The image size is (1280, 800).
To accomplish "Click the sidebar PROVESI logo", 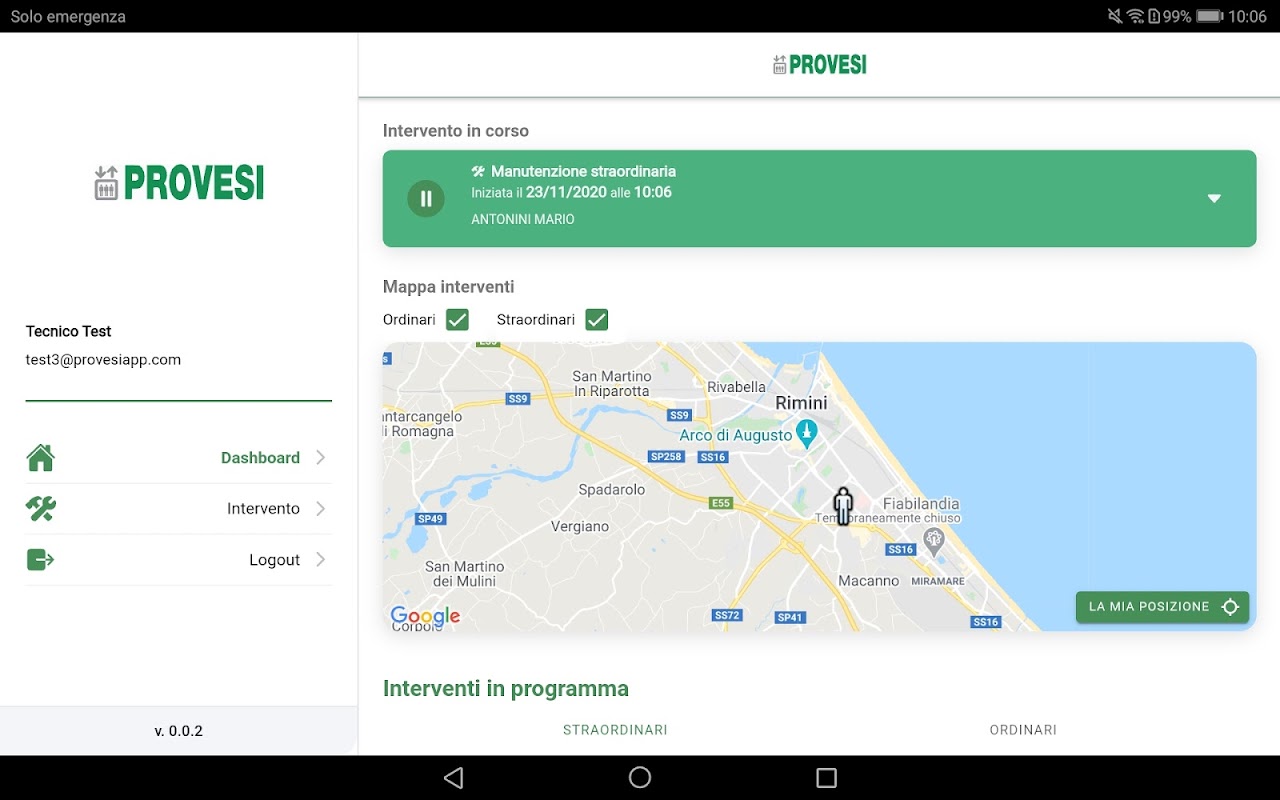I will 179,183.
